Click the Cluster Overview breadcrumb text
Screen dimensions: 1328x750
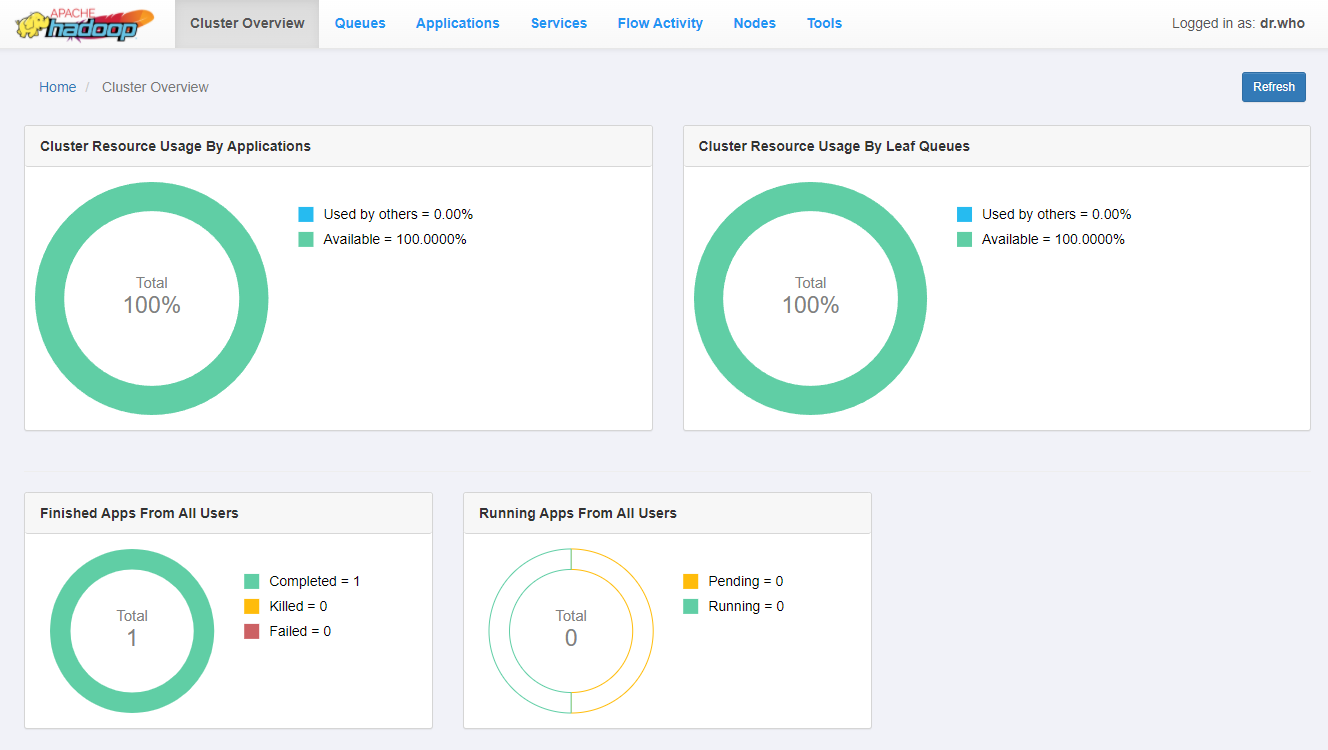pyautogui.click(x=155, y=87)
